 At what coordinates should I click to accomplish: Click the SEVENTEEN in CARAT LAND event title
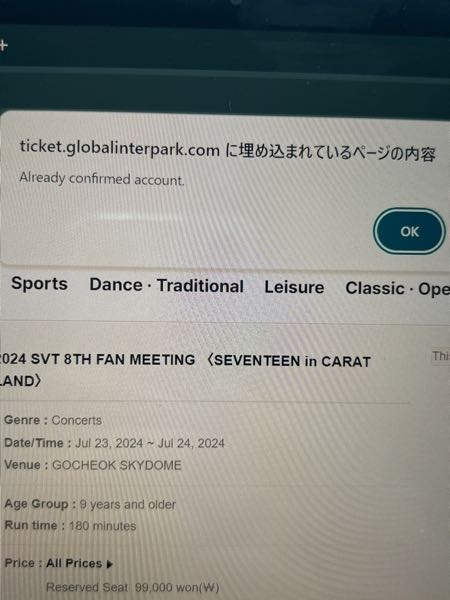185,370
